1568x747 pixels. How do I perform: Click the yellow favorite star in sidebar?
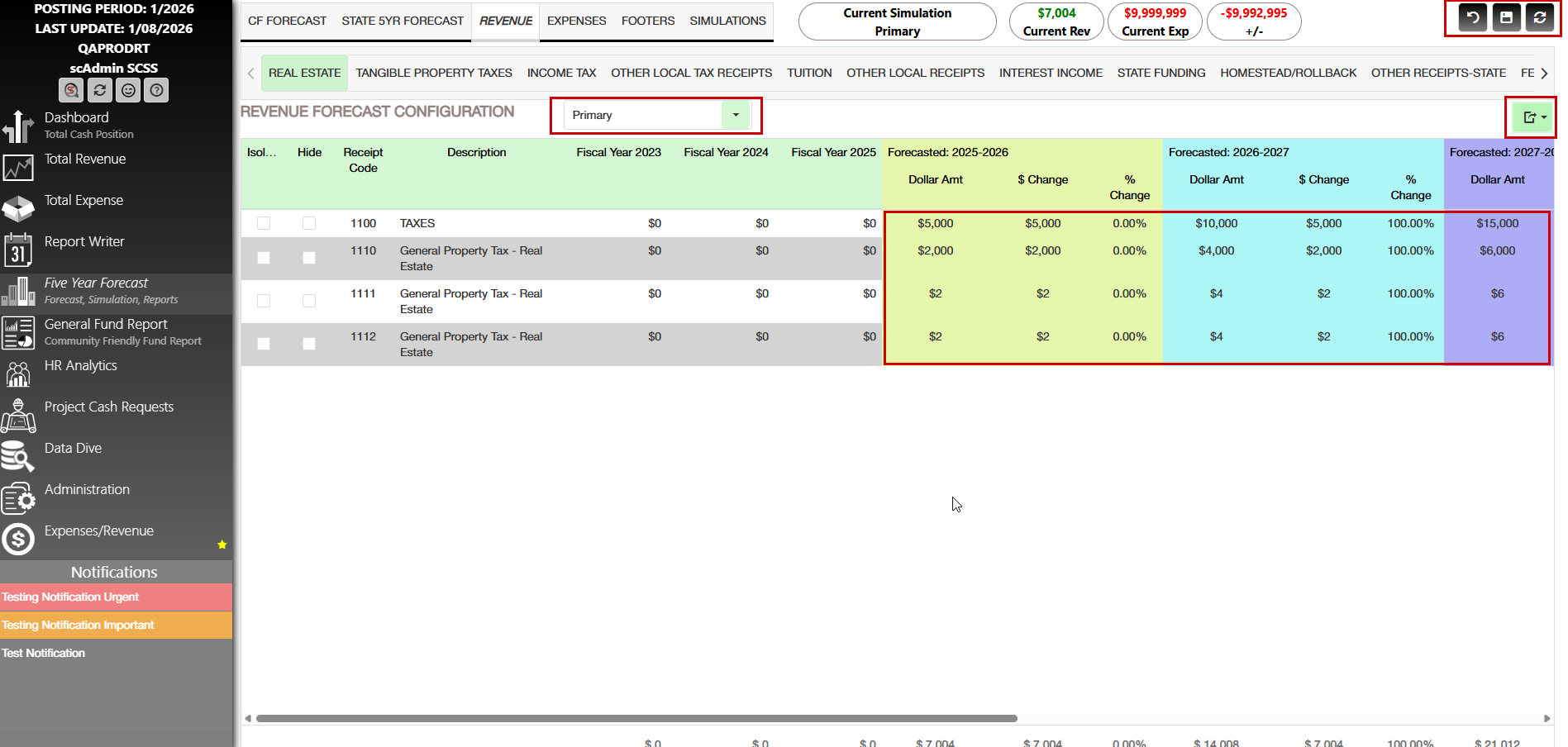pos(222,545)
